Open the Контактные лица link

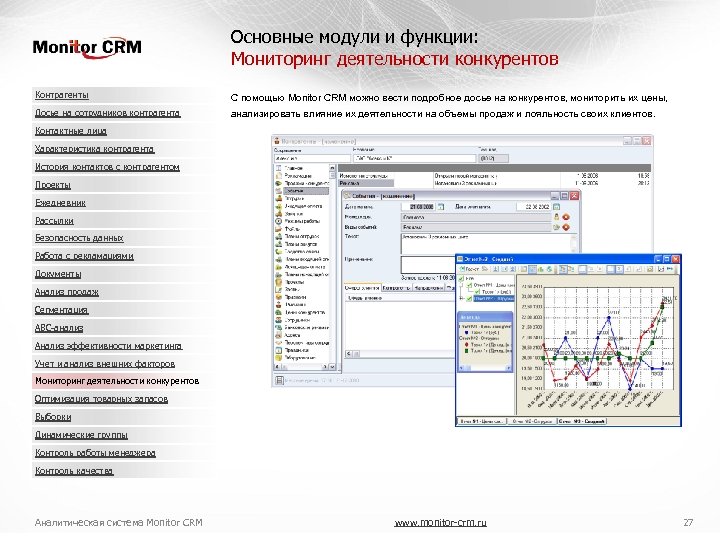pos(71,130)
